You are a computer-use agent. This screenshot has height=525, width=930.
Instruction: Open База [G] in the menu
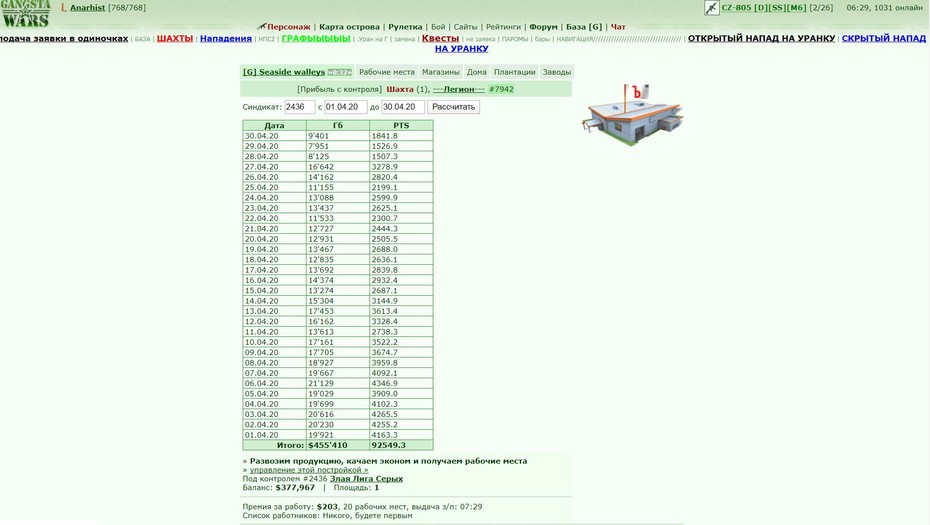click(x=584, y=27)
